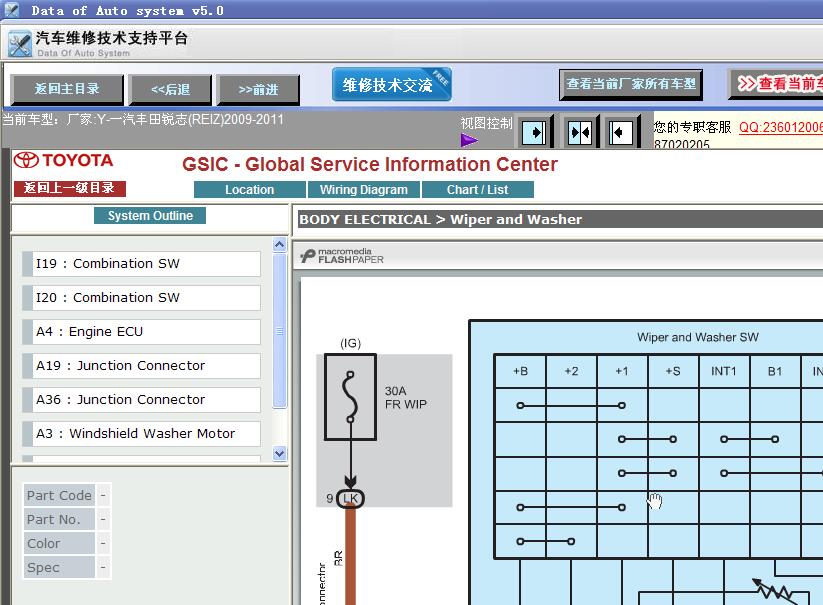Click the component list scrollbar thumb
The width and height of the screenshot is (823, 605).
pyautogui.click(x=280, y=331)
